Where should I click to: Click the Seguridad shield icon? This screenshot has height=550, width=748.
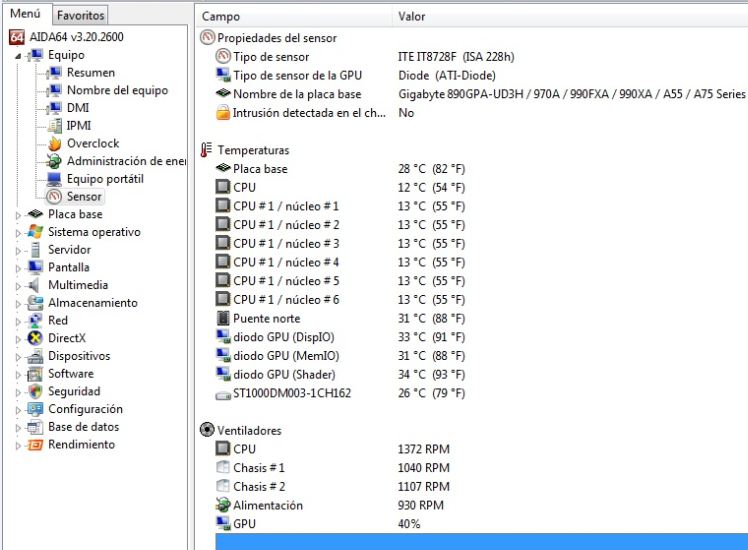[x=35, y=392]
